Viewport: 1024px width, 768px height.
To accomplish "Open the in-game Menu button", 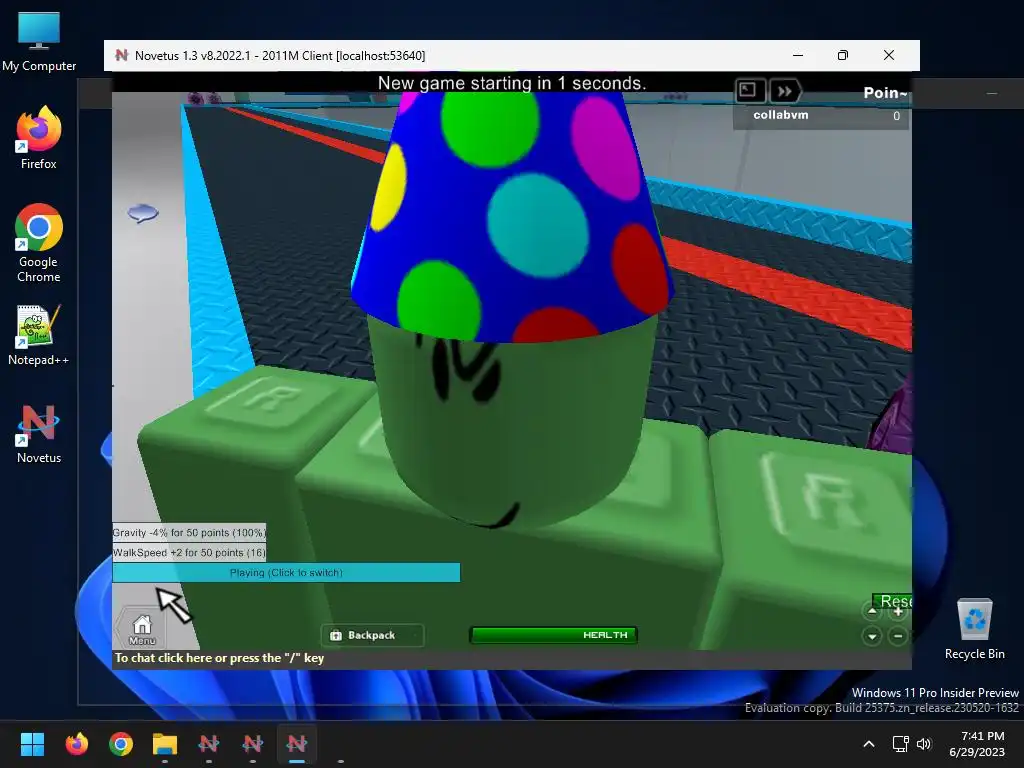I will [x=142, y=630].
